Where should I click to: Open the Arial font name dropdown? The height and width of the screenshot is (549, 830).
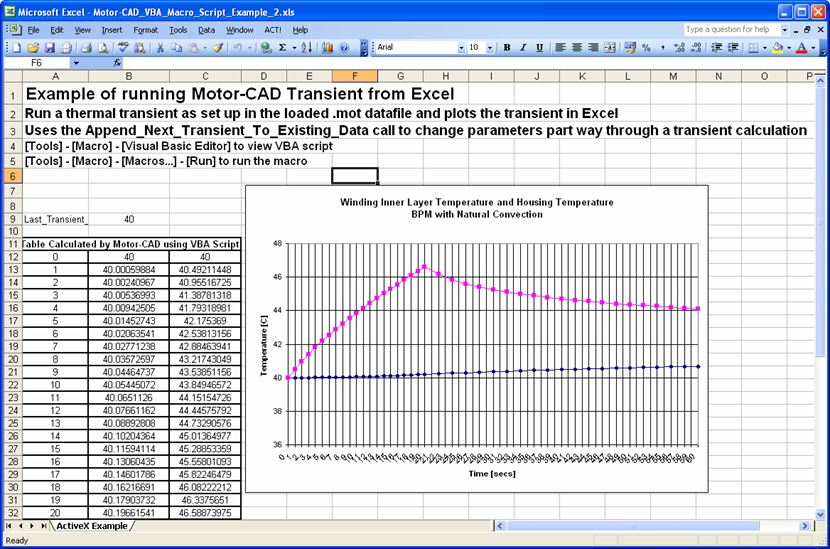pos(461,48)
